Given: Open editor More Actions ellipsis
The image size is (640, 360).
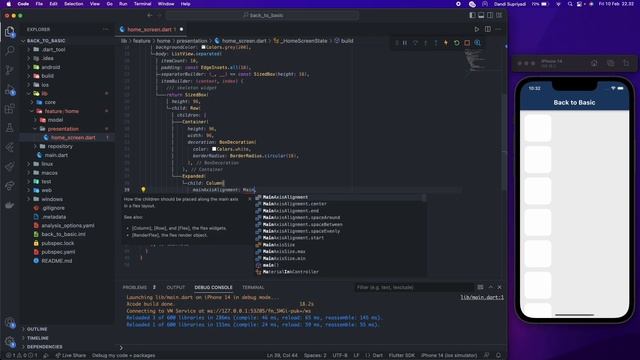Looking at the screenshot, I should [x=498, y=29].
